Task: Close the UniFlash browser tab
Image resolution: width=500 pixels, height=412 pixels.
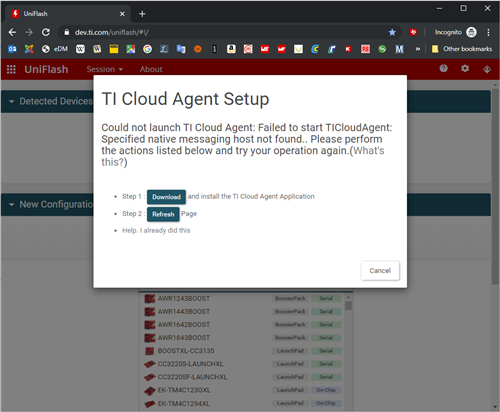Action: [x=122, y=14]
